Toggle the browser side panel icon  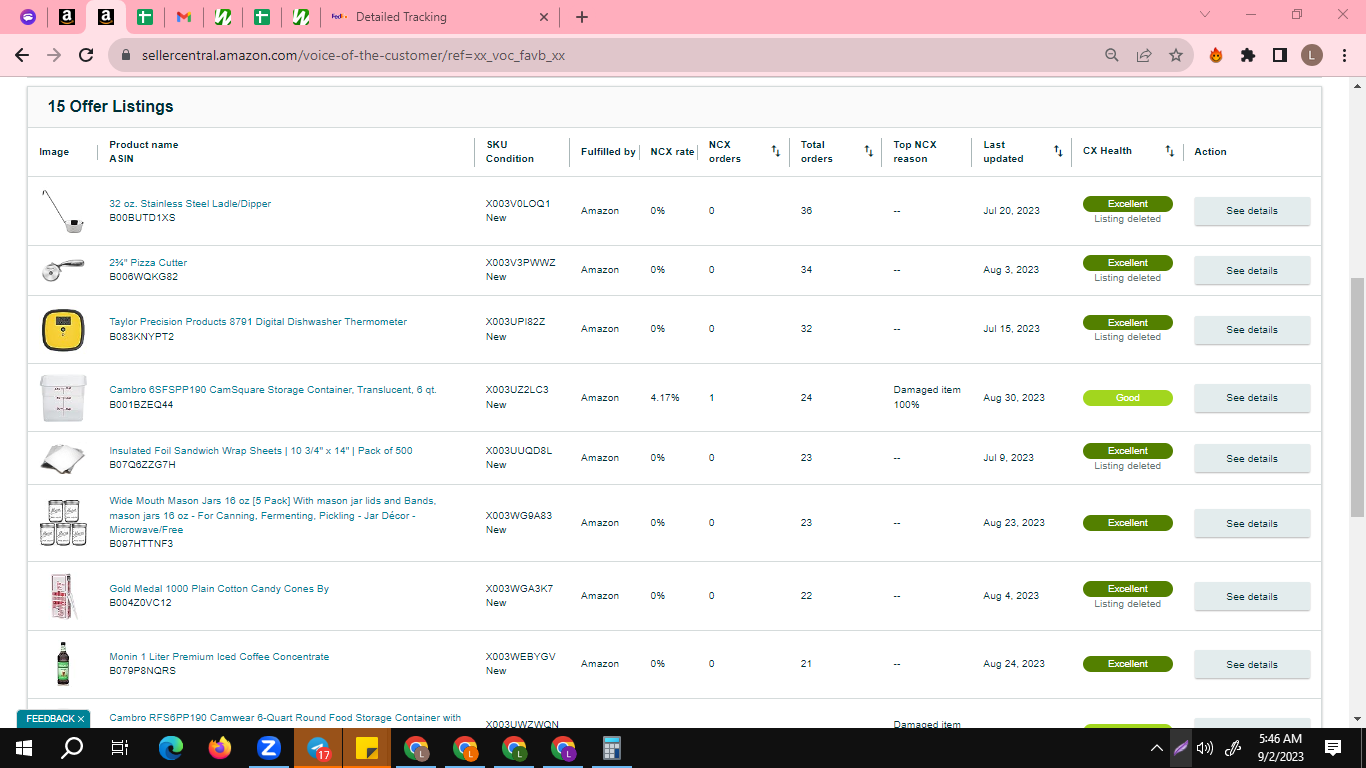click(1280, 55)
